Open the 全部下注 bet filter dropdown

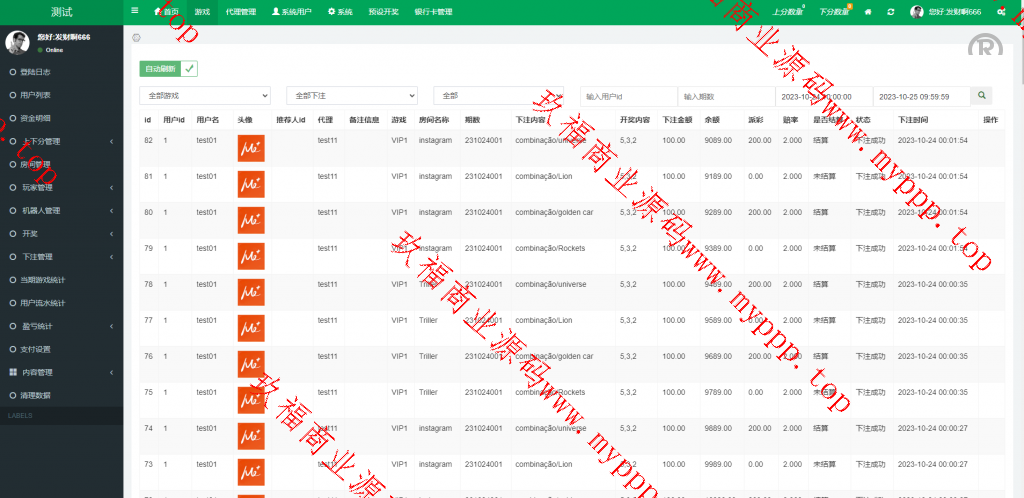351,96
